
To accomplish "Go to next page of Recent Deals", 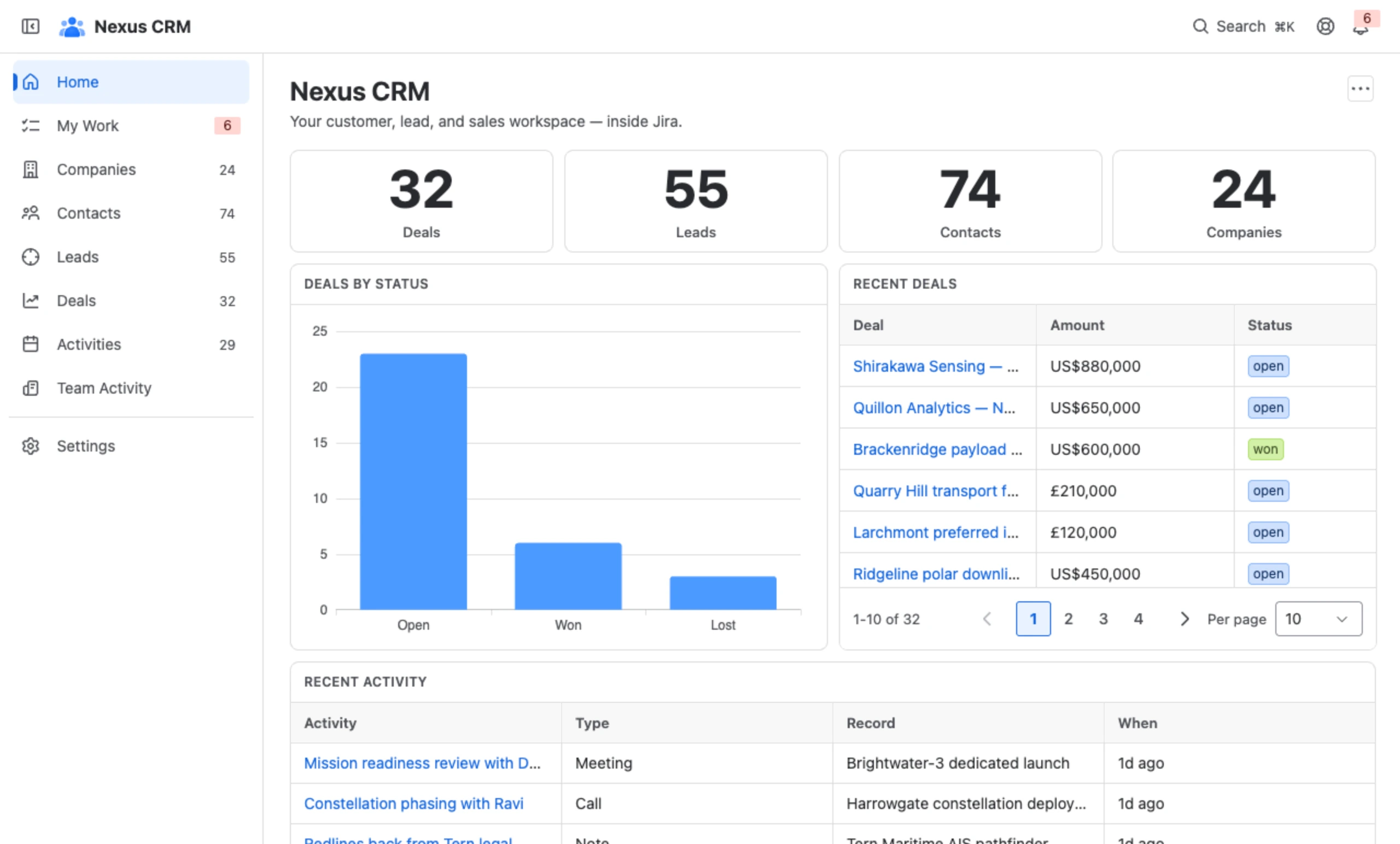I will click(x=1184, y=619).
